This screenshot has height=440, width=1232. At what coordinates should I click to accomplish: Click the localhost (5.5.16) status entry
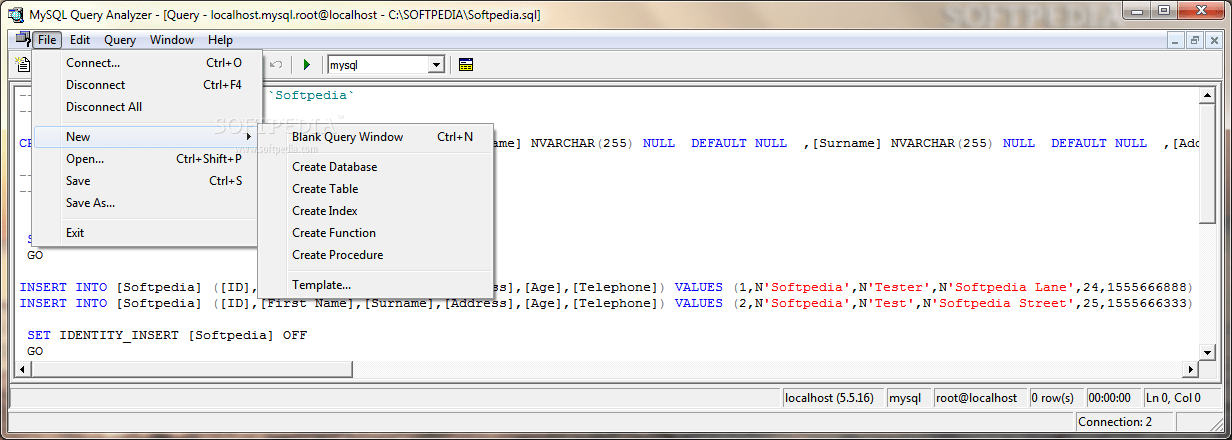pos(832,397)
